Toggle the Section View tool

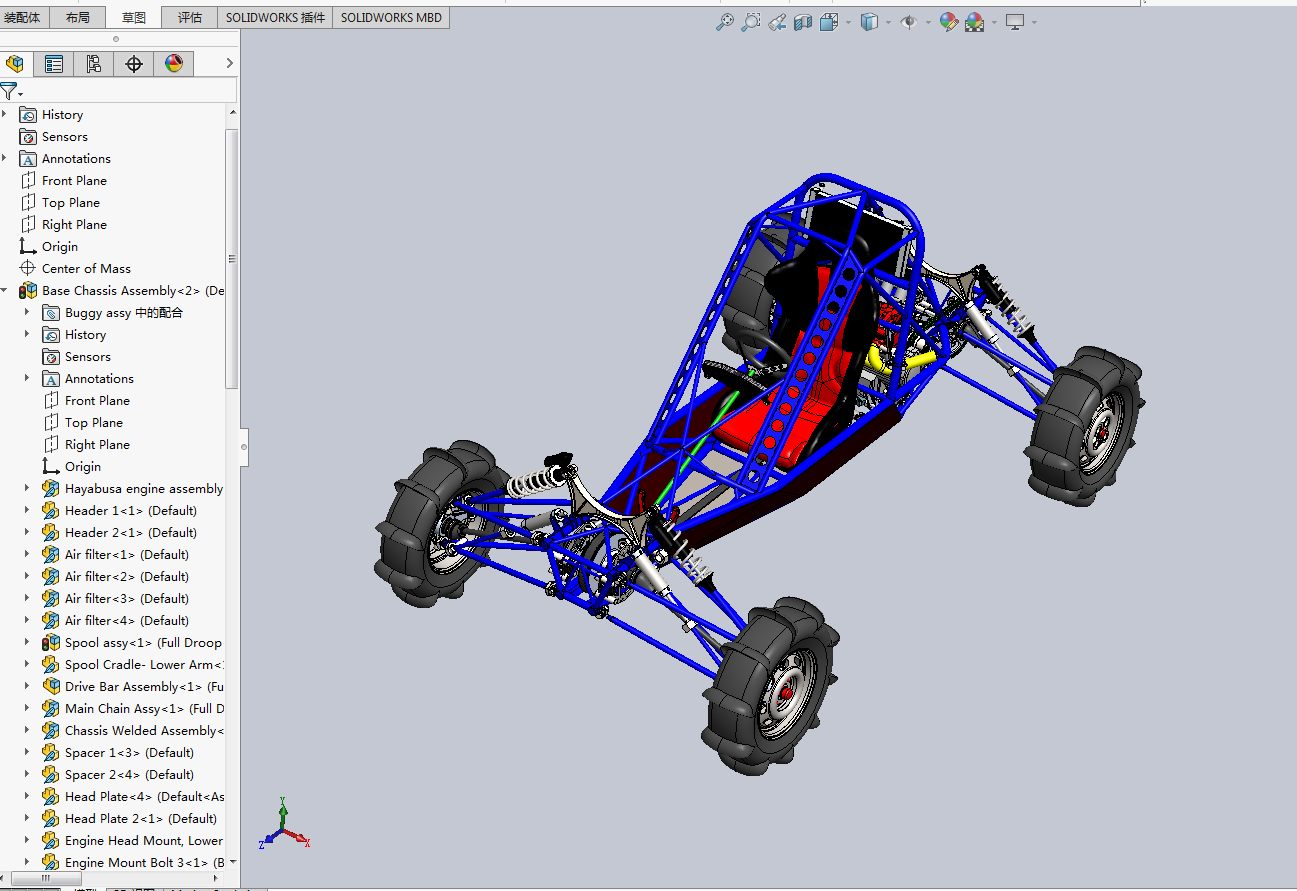point(802,22)
